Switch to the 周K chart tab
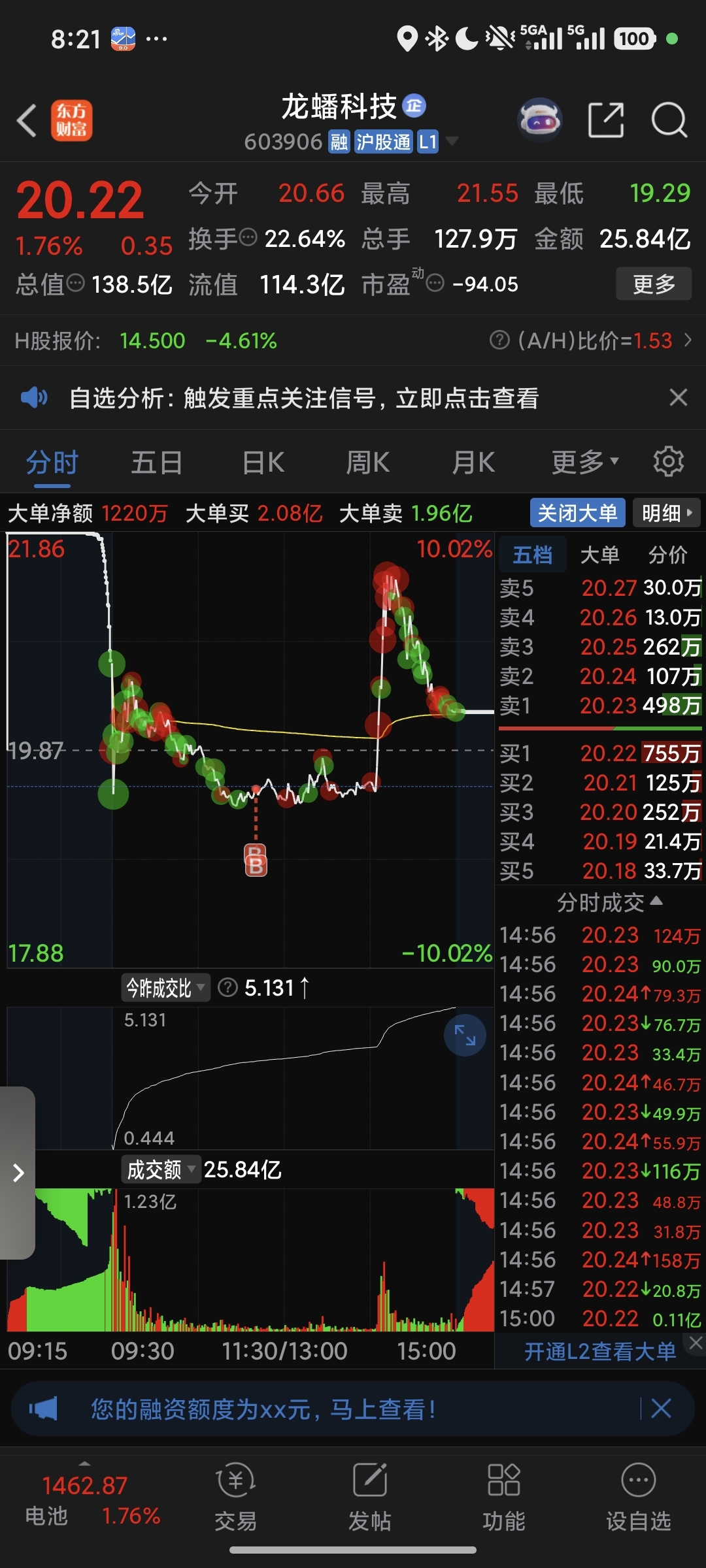The height and width of the screenshot is (1568, 706). 367,463
